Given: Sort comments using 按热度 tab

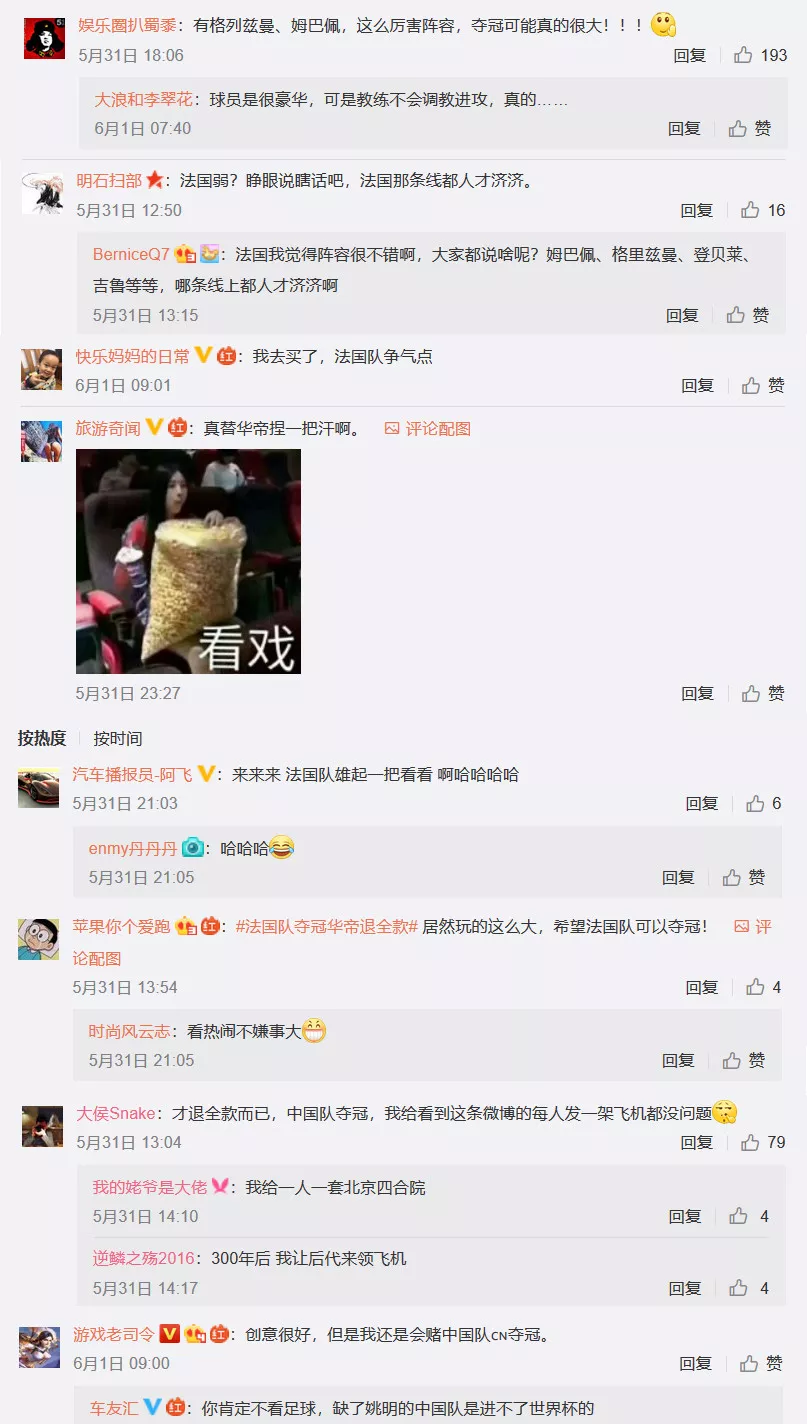Looking at the screenshot, I should click(x=42, y=738).
